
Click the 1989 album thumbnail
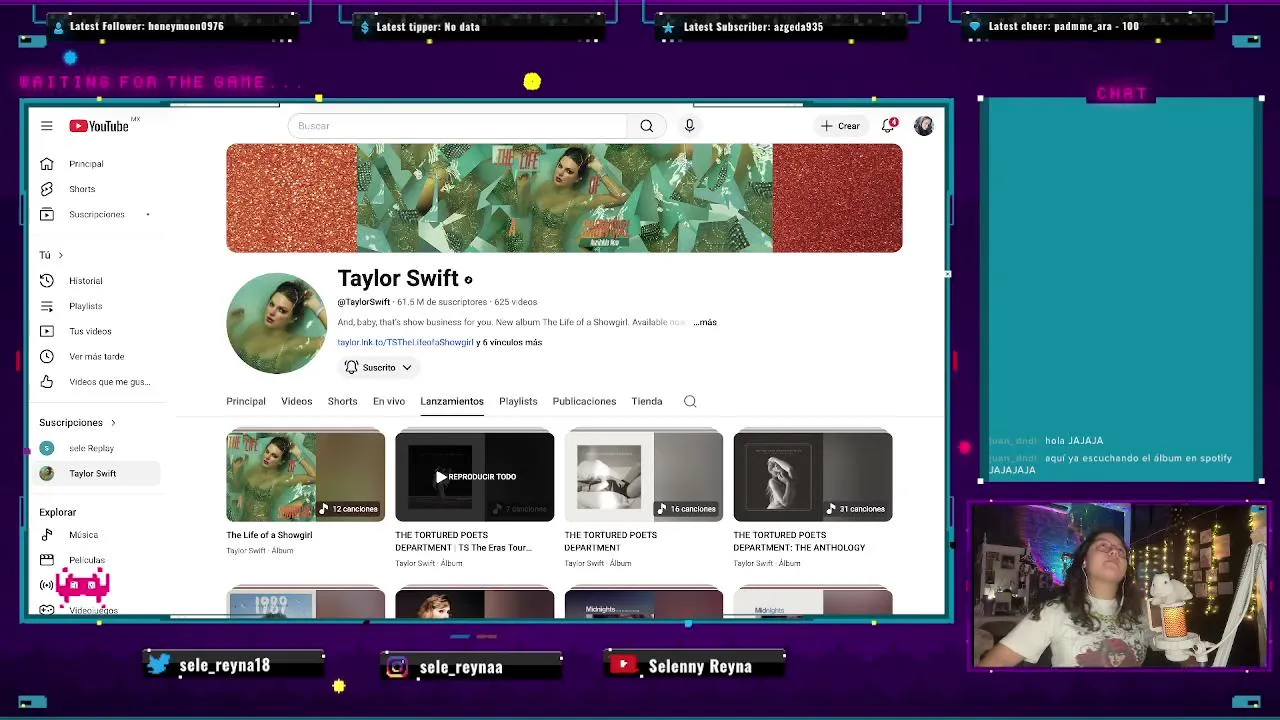[305, 604]
